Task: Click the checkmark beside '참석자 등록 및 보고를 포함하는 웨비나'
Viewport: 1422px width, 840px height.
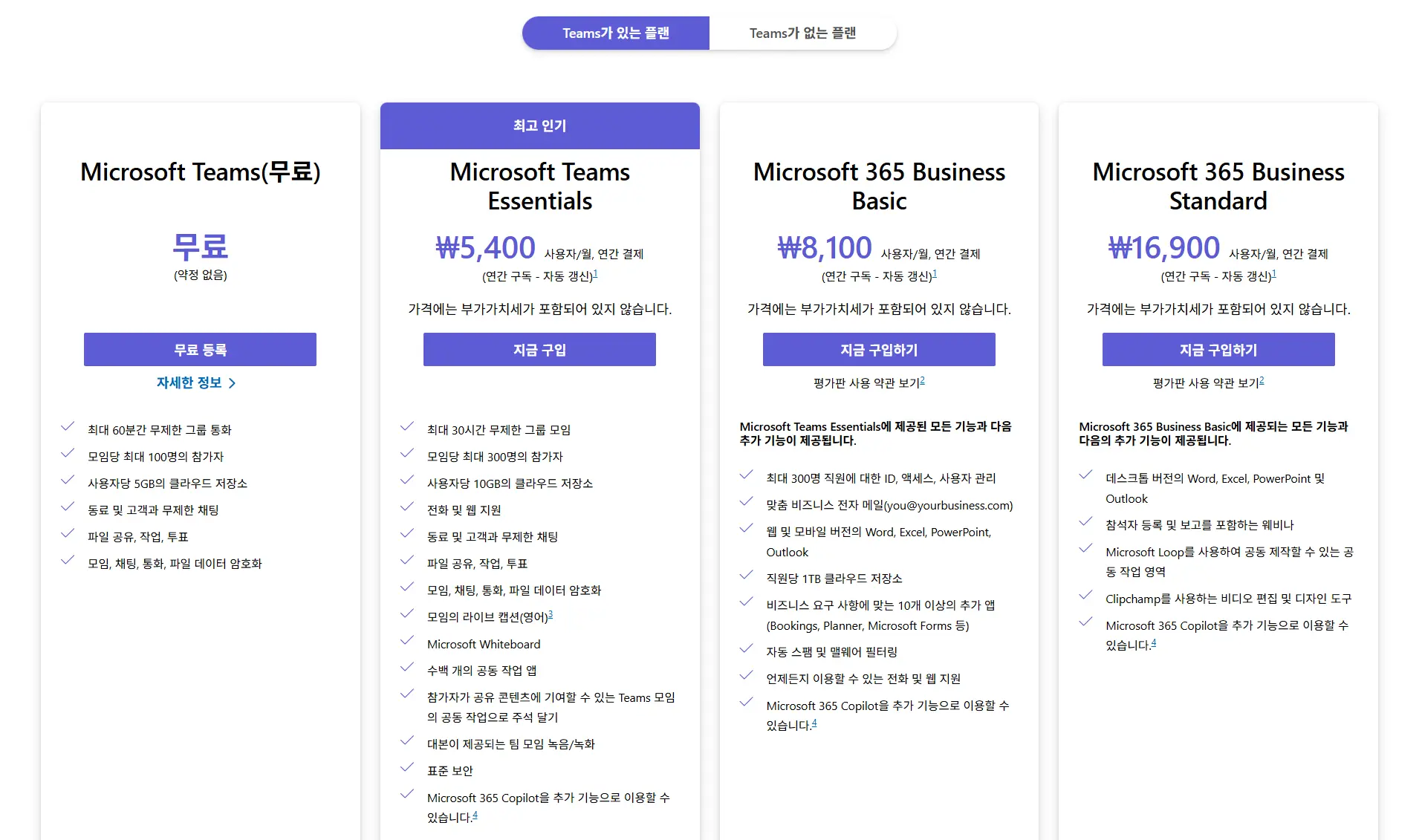Action: 1085,522
